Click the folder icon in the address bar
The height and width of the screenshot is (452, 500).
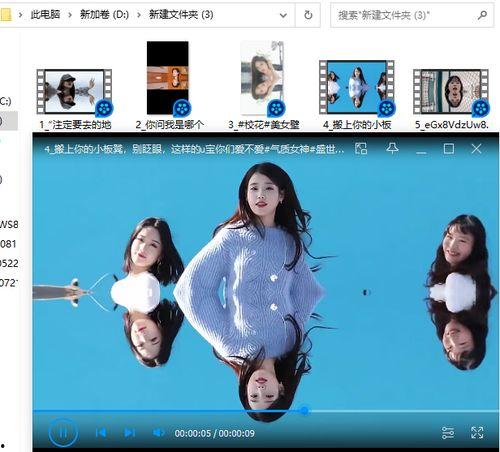pos(6,15)
